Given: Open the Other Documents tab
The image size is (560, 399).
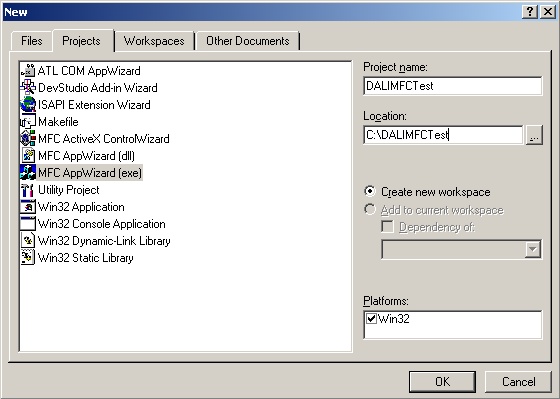Looking at the screenshot, I should [248, 41].
